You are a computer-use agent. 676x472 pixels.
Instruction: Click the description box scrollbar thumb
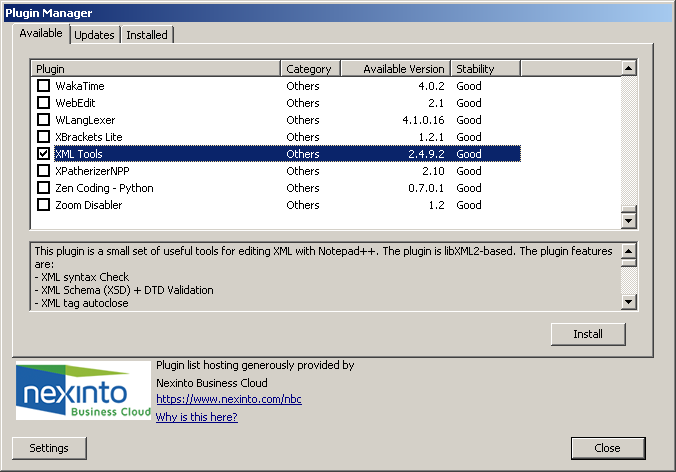tap(629, 263)
